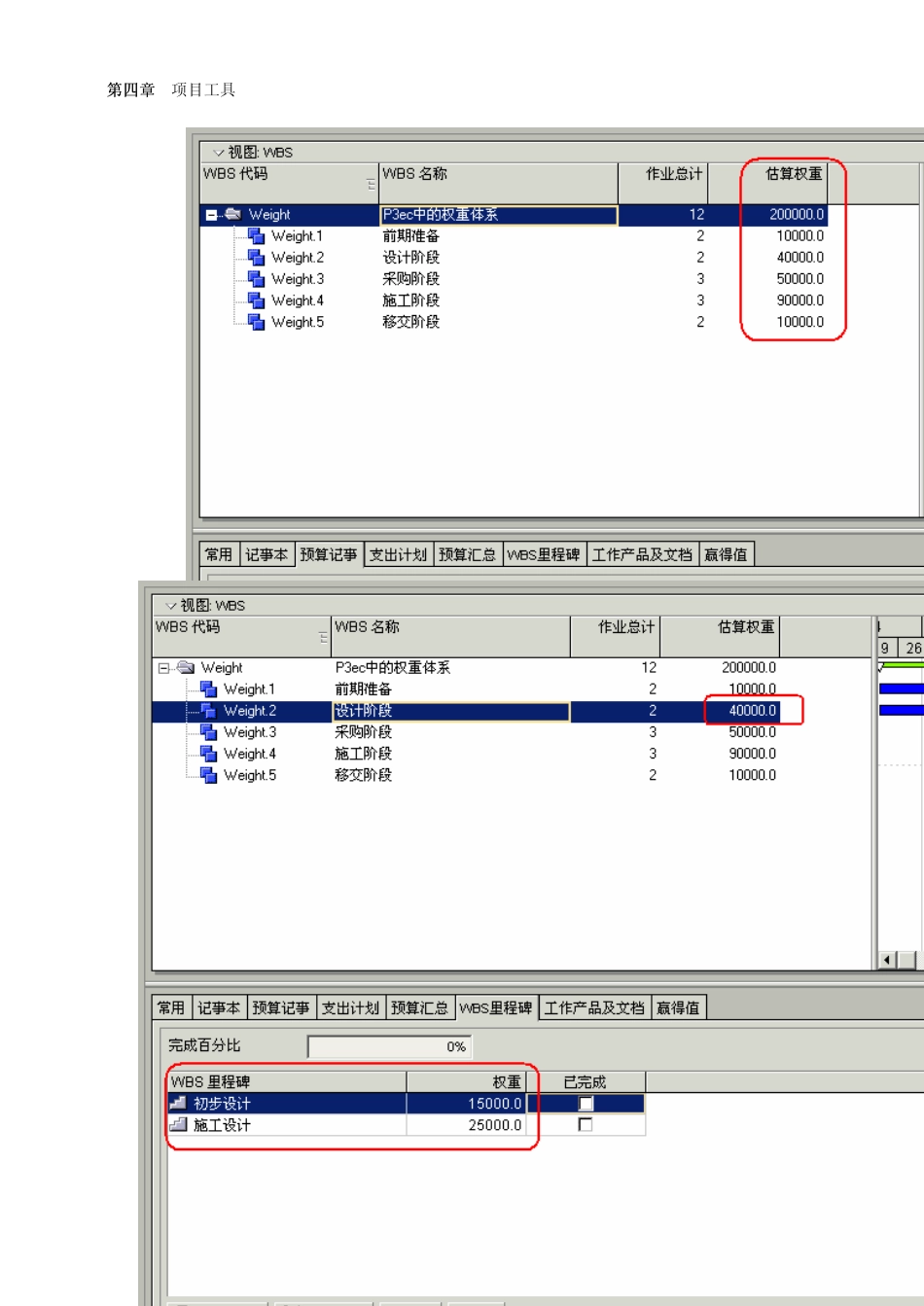Collapse the Weight root node in the lower window

tap(164, 668)
